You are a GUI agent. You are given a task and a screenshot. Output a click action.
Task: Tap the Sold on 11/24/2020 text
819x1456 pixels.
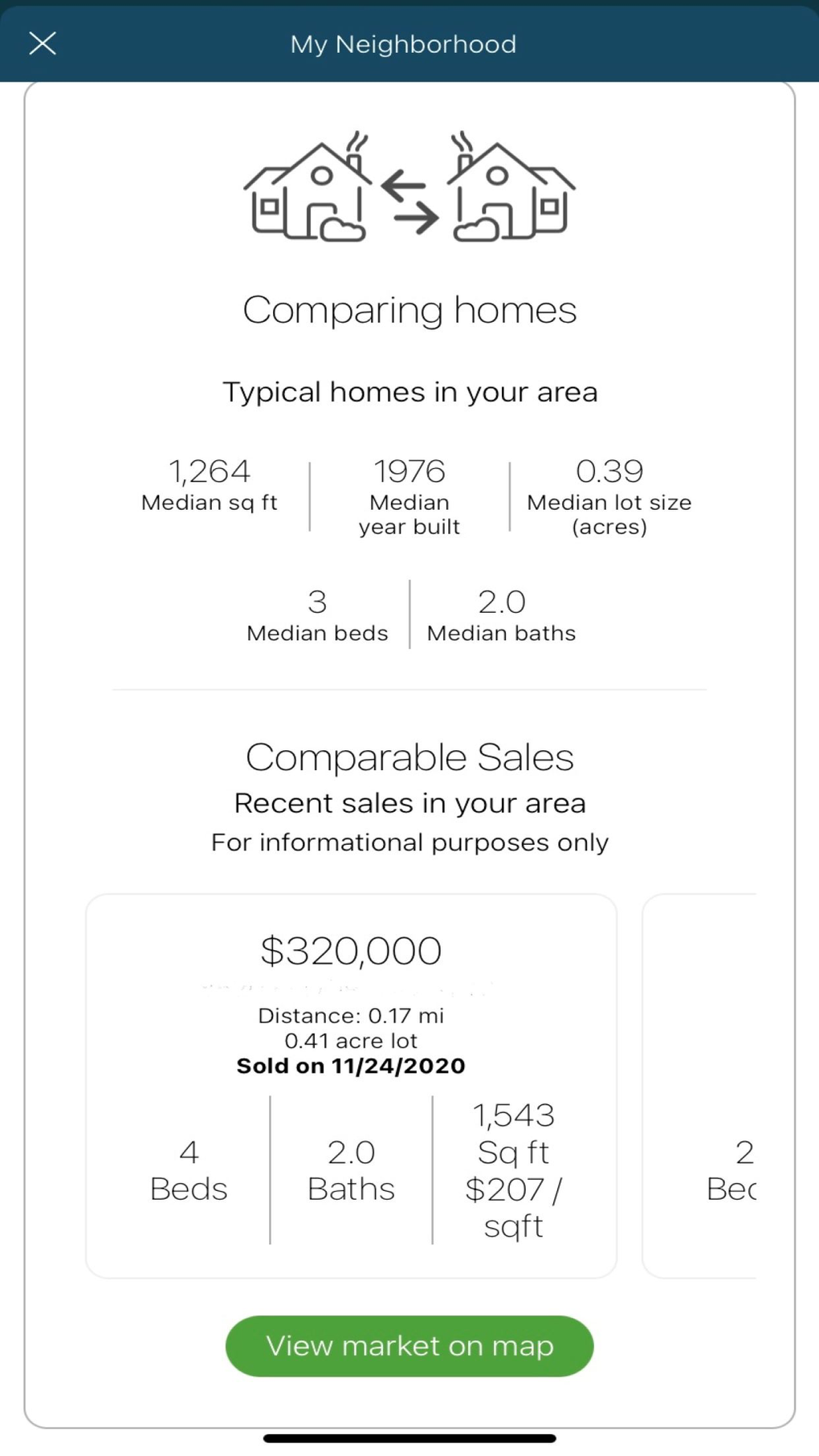(x=351, y=1066)
